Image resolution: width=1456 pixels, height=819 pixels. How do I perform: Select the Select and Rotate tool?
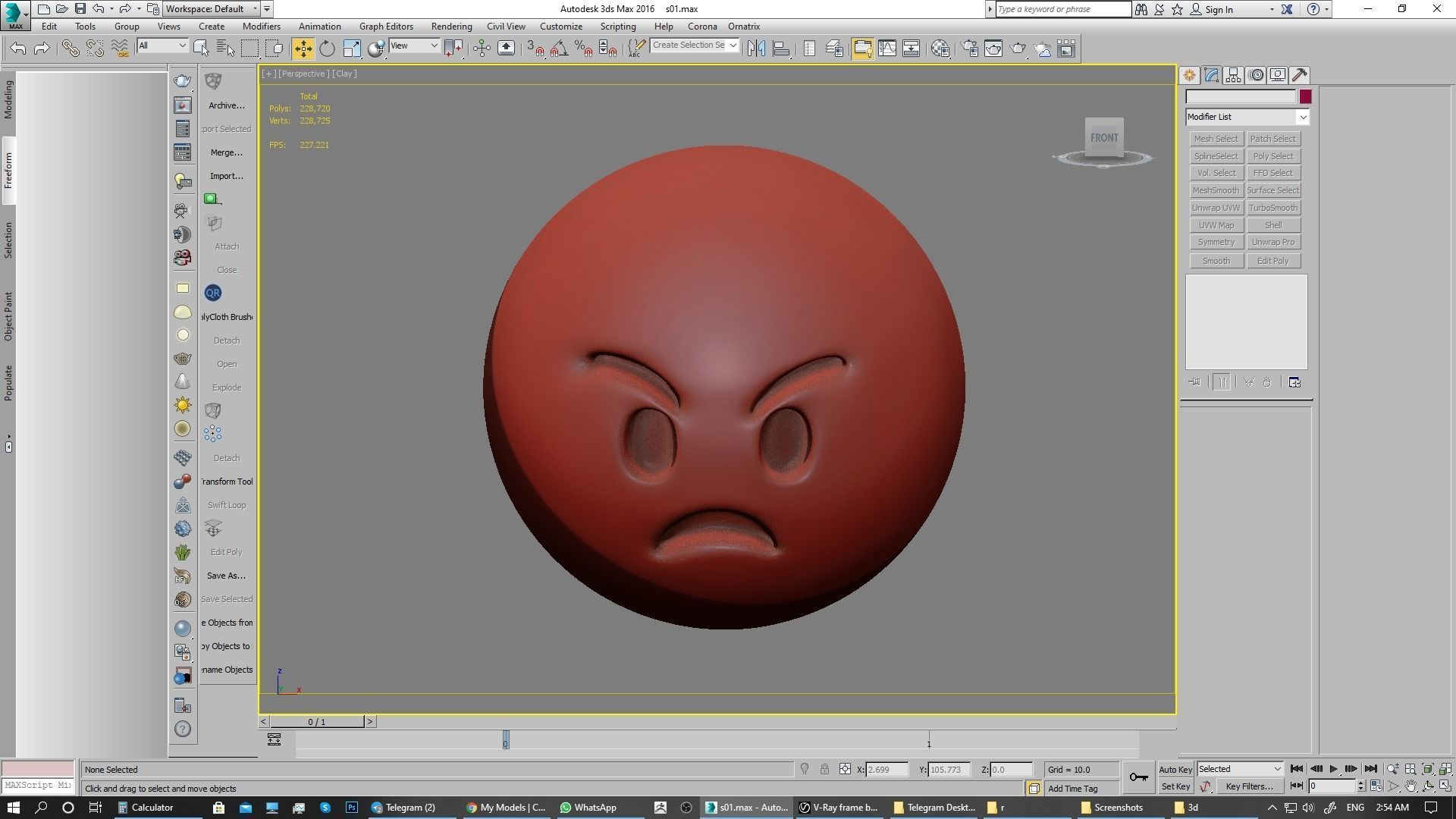click(x=327, y=49)
